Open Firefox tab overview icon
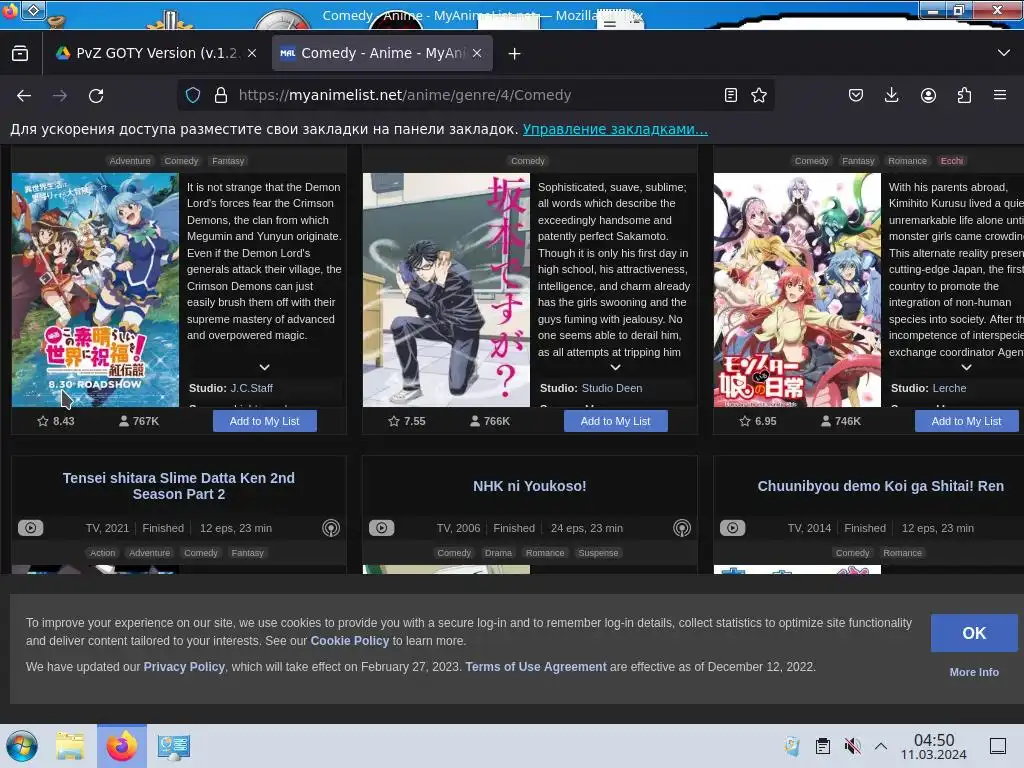This screenshot has width=1024, height=768. (x=20, y=53)
